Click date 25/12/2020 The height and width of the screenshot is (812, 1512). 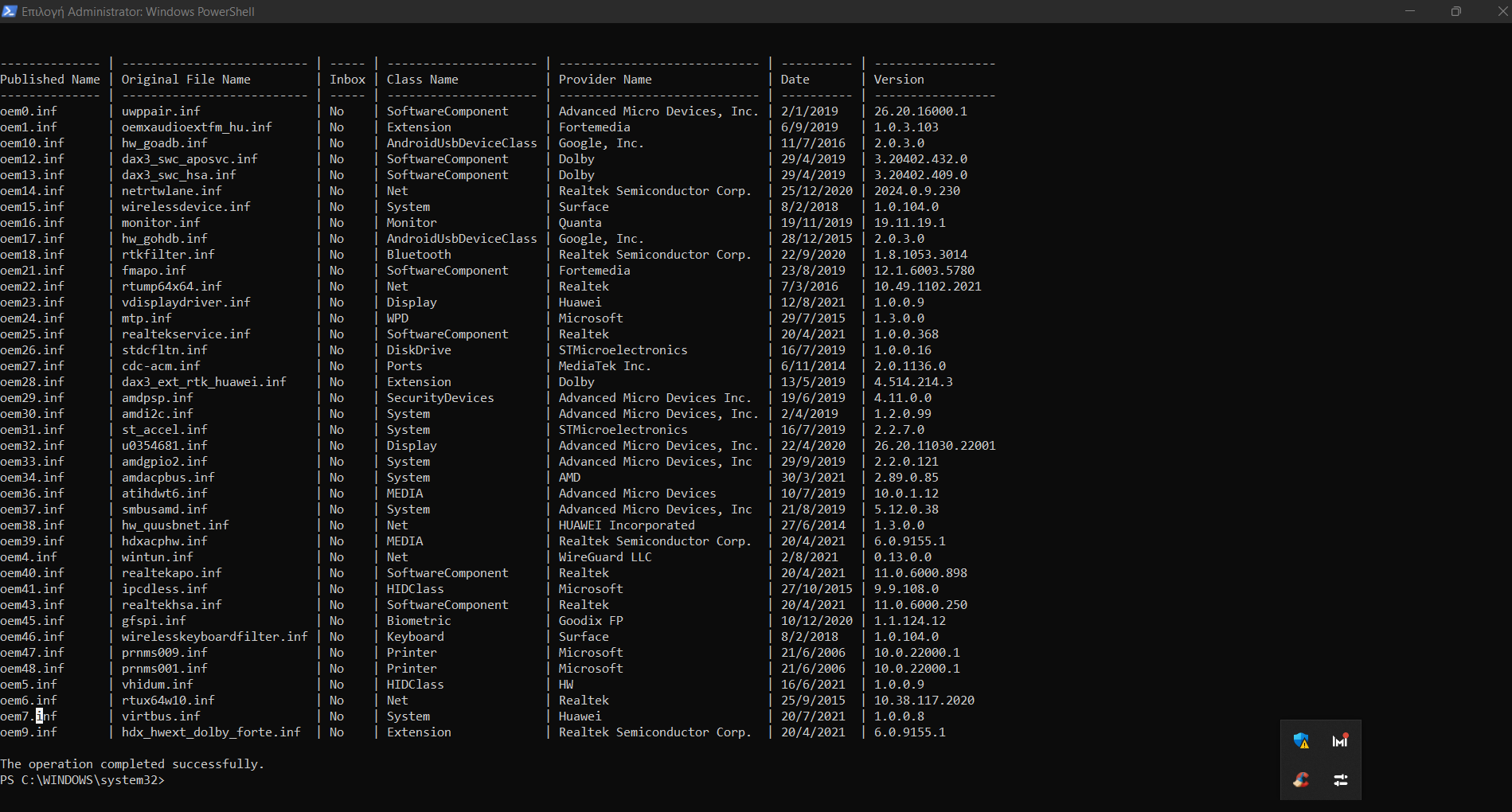click(x=817, y=191)
